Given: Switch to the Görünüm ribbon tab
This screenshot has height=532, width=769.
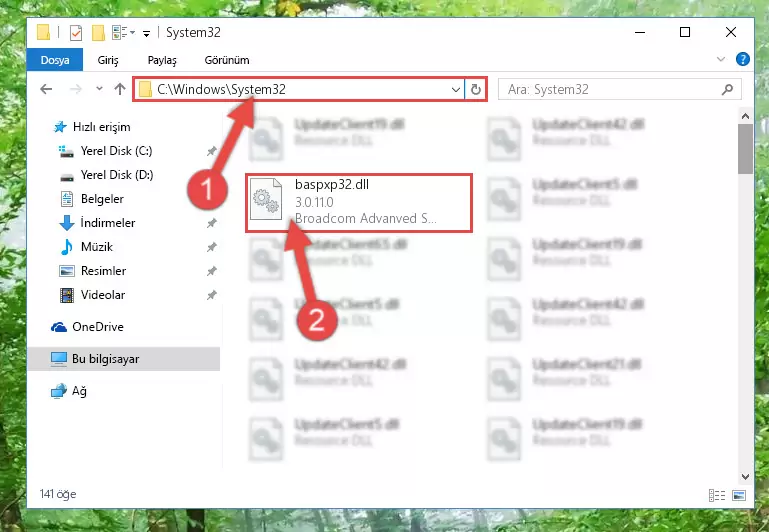Looking at the screenshot, I should pos(227,60).
